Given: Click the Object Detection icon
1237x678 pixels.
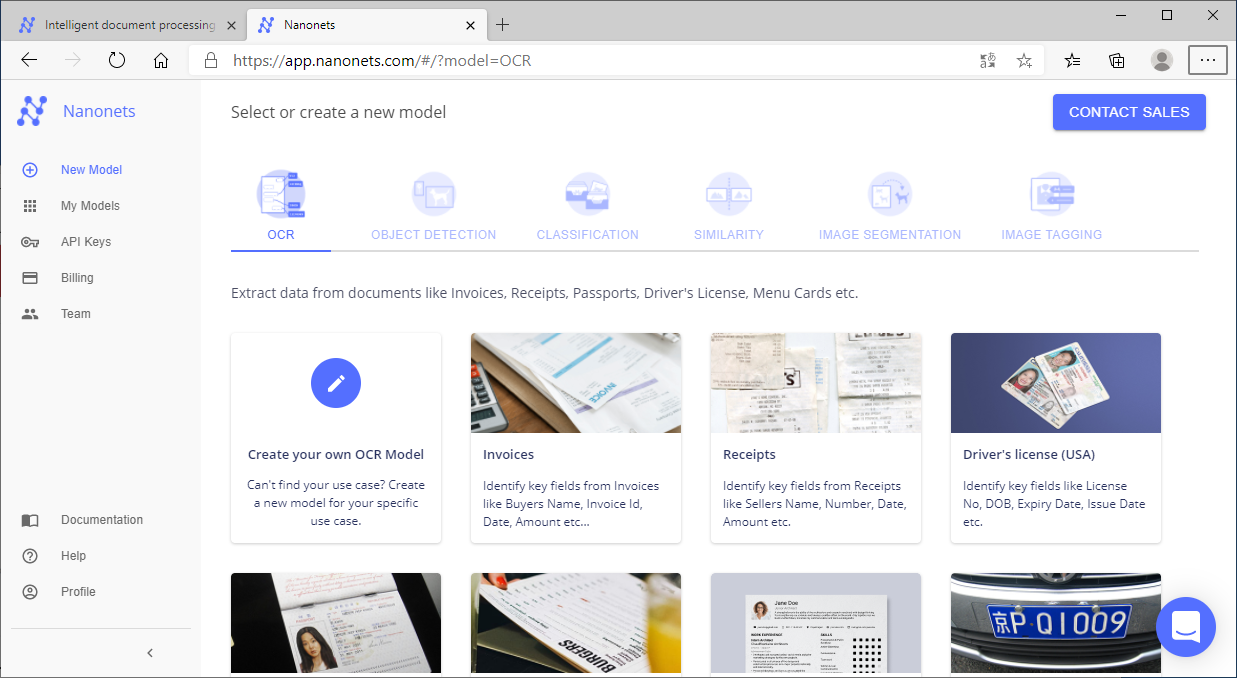Looking at the screenshot, I should click(x=434, y=194).
